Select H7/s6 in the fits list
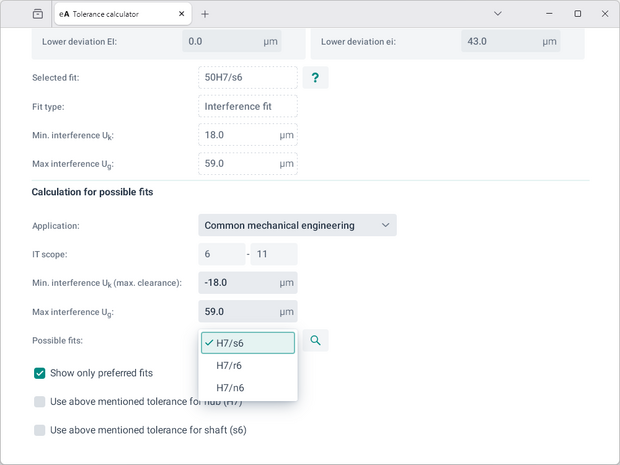 248,343
